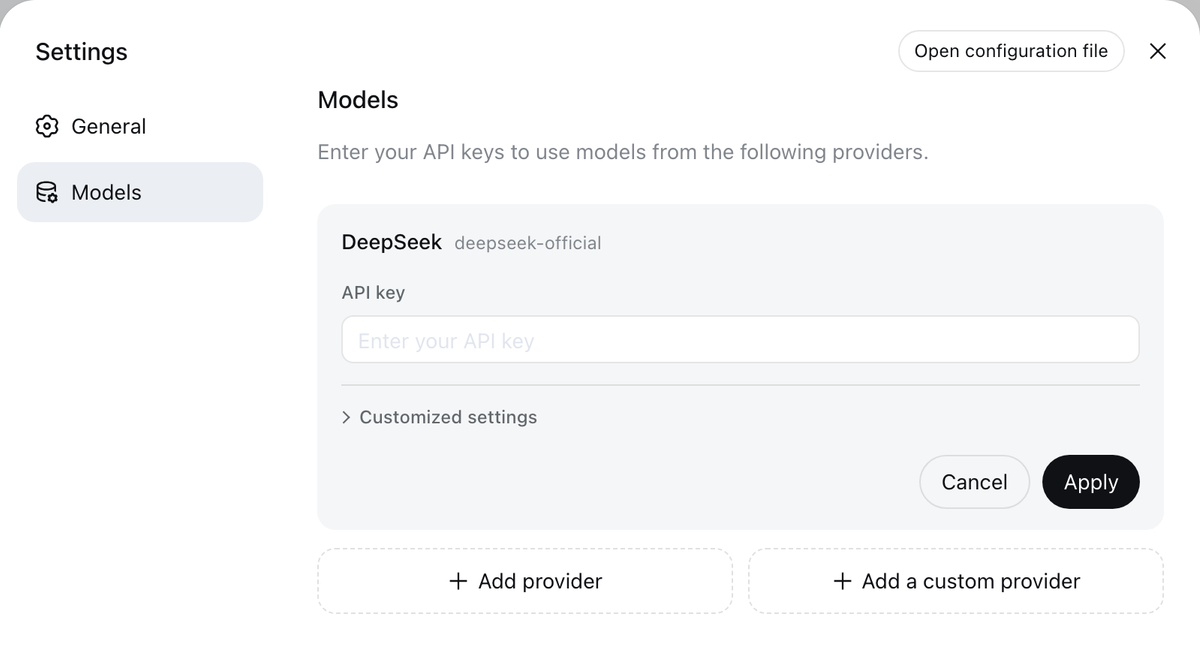Click the API key label

coord(373,293)
